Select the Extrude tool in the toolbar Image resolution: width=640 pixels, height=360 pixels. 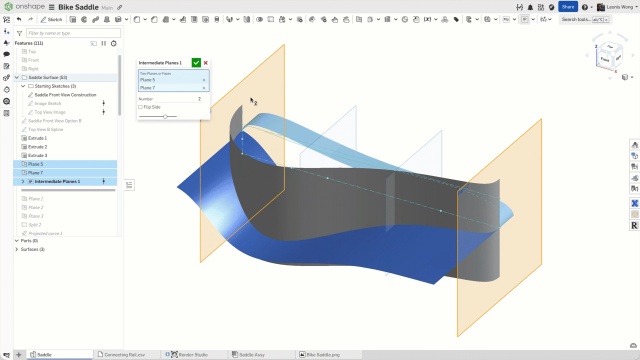[73, 19]
